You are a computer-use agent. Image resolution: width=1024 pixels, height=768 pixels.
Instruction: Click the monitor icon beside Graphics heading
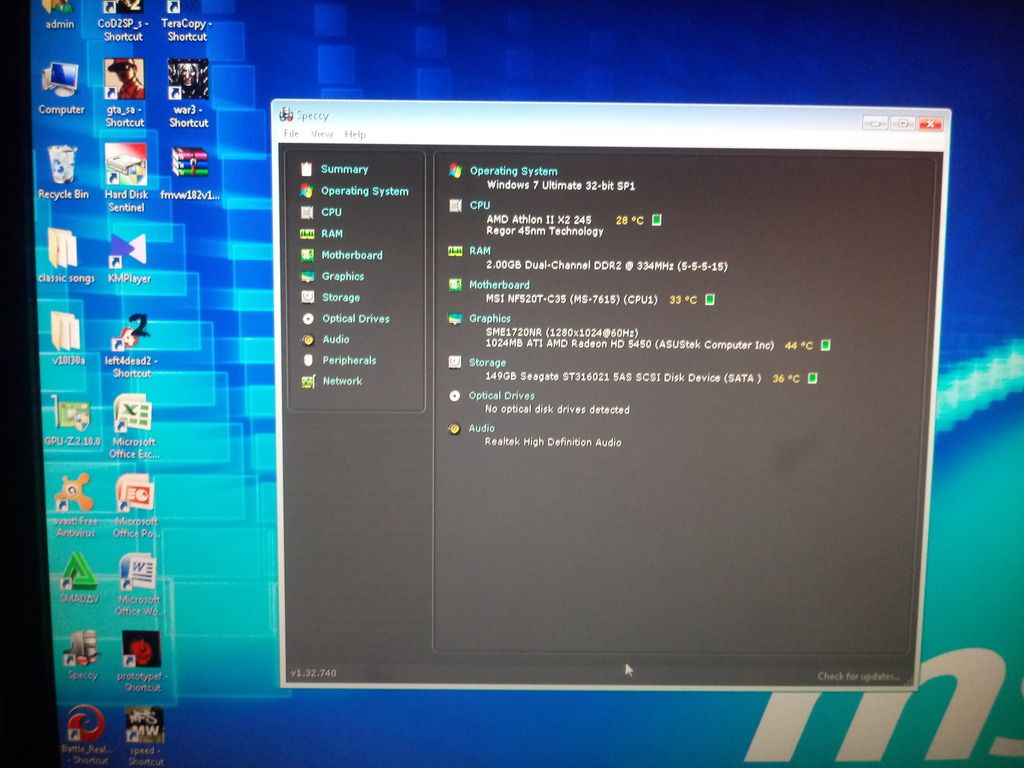pos(455,319)
